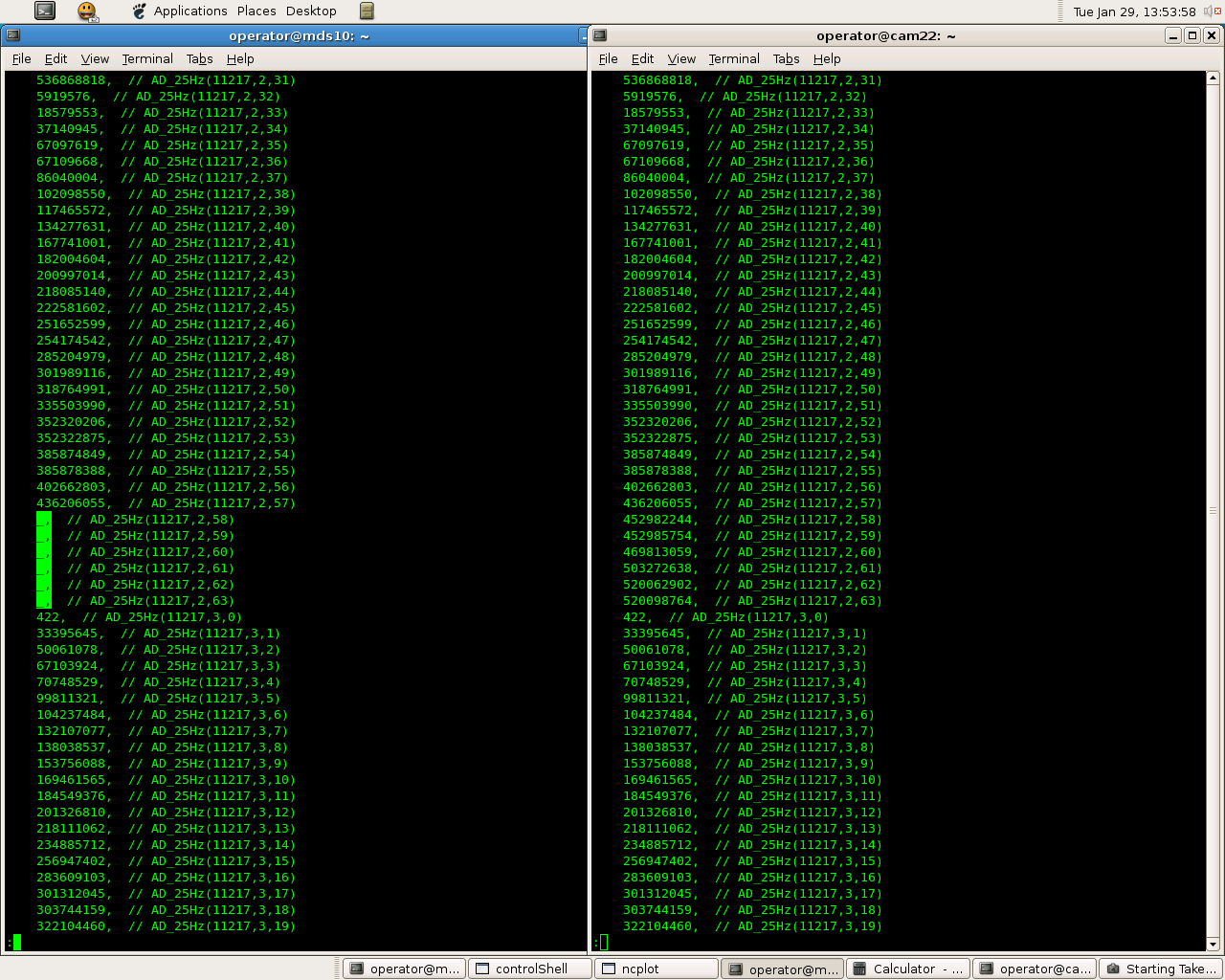Switch to ncplot window in taskbar

pos(657,969)
